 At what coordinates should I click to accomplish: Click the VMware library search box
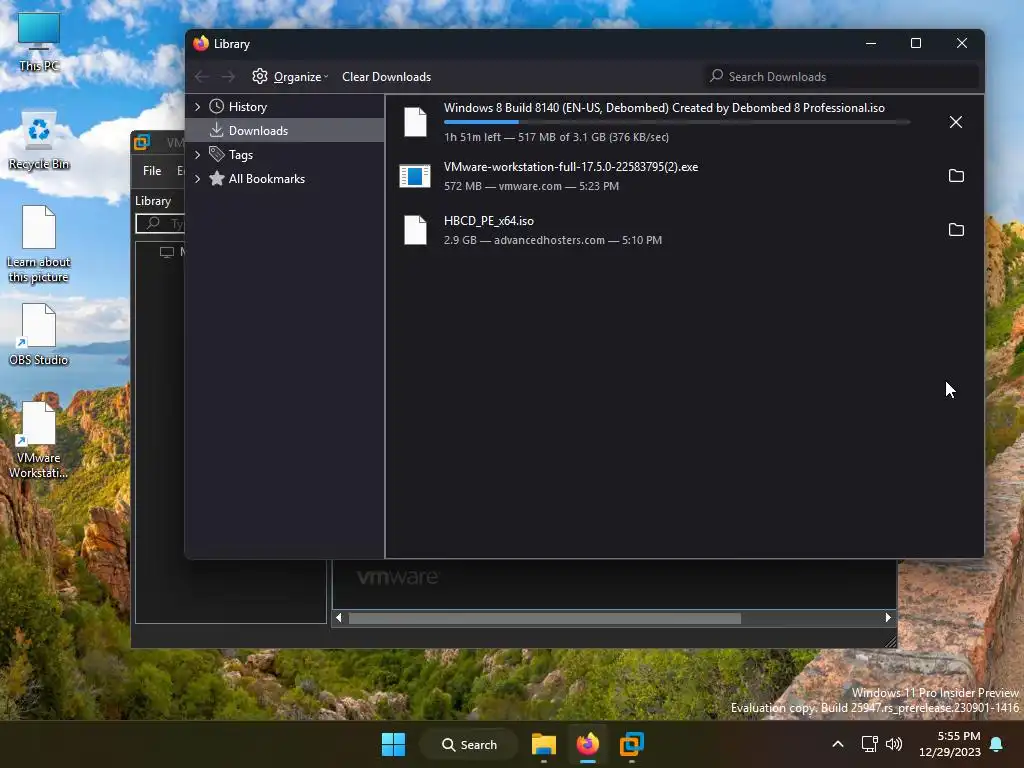tap(161, 223)
